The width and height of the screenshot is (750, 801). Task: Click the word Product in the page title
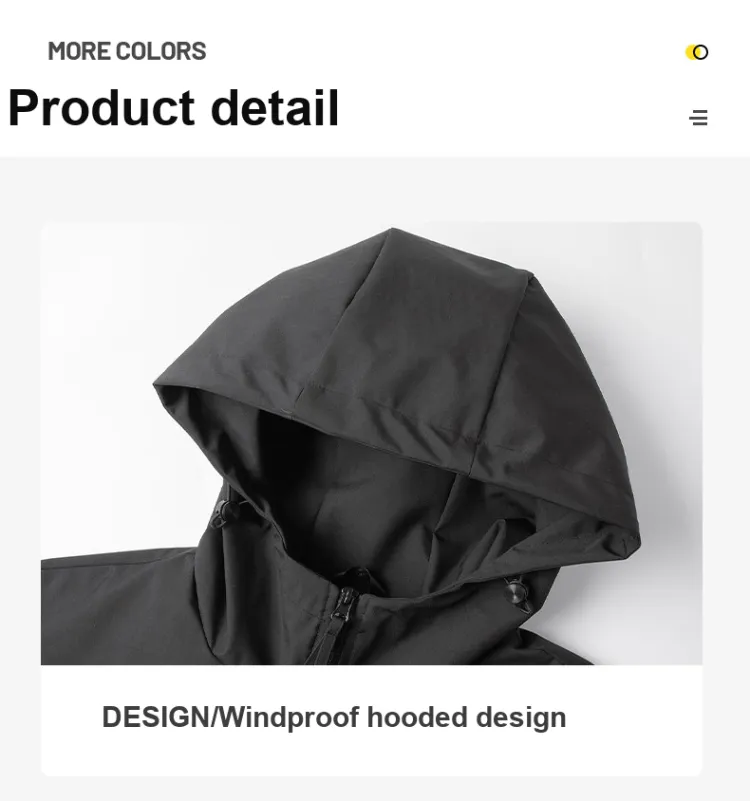101,108
